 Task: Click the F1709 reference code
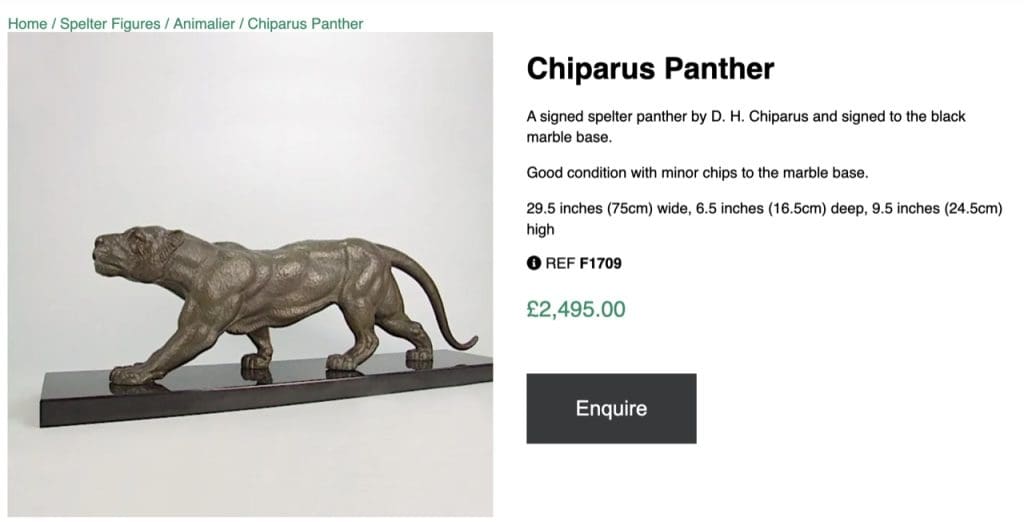pyautogui.click(x=600, y=264)
